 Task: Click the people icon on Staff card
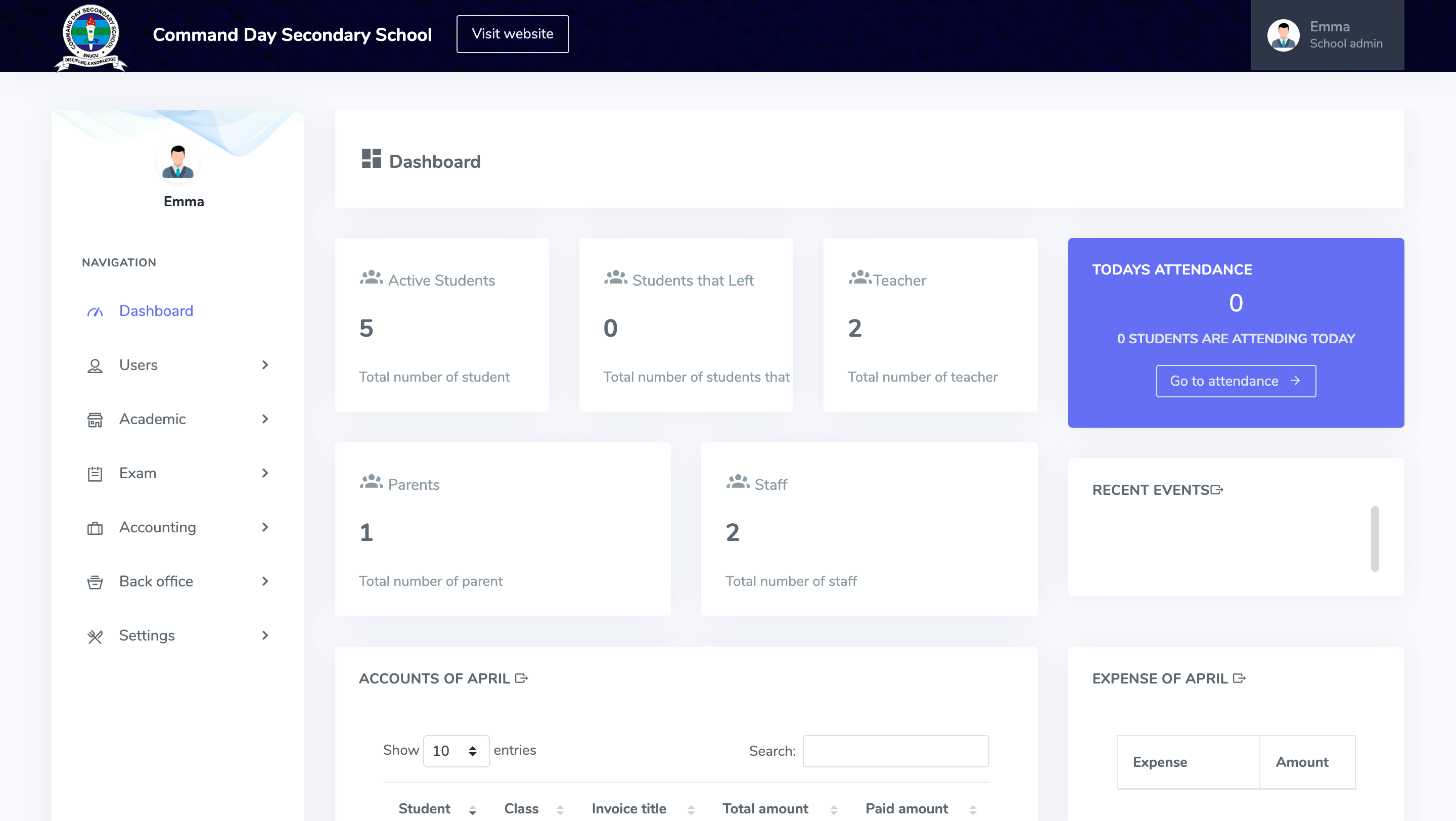(x=738, y=481)
